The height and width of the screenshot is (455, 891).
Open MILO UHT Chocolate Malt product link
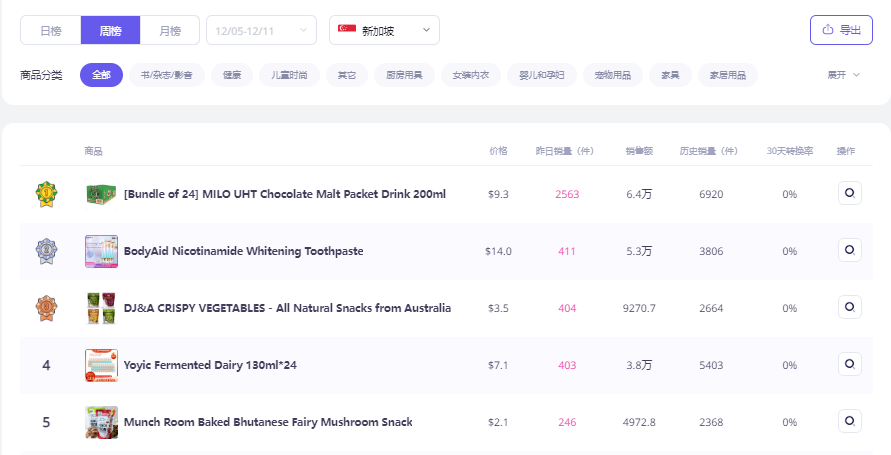(x=285, y=194)
